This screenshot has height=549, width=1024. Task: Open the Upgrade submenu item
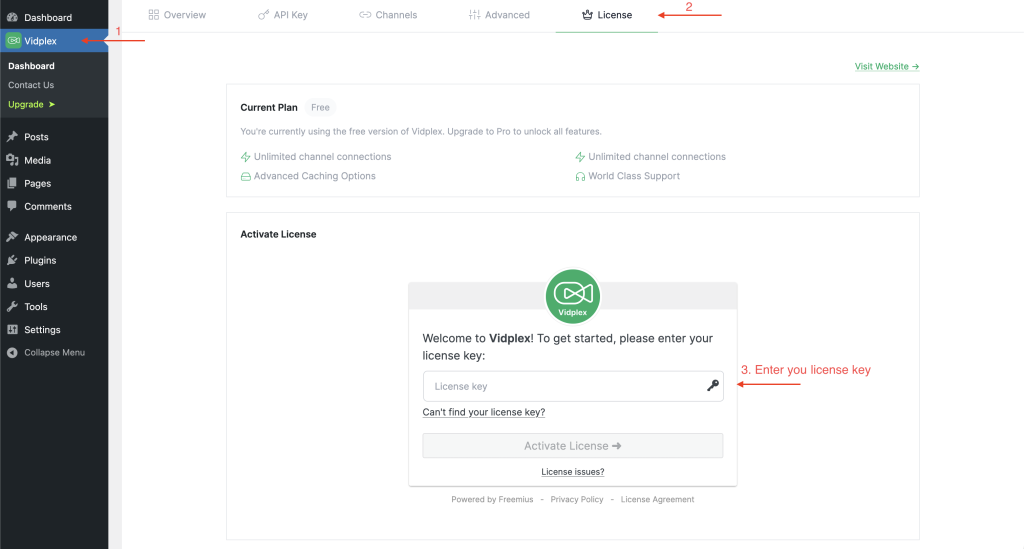[31, 104]
